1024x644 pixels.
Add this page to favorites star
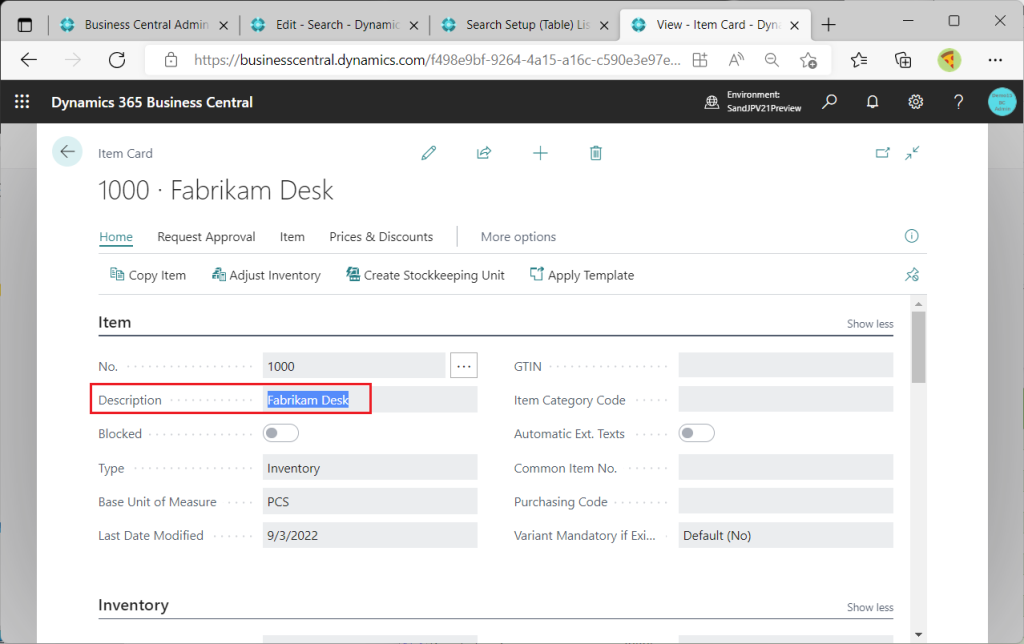[808, 60]
